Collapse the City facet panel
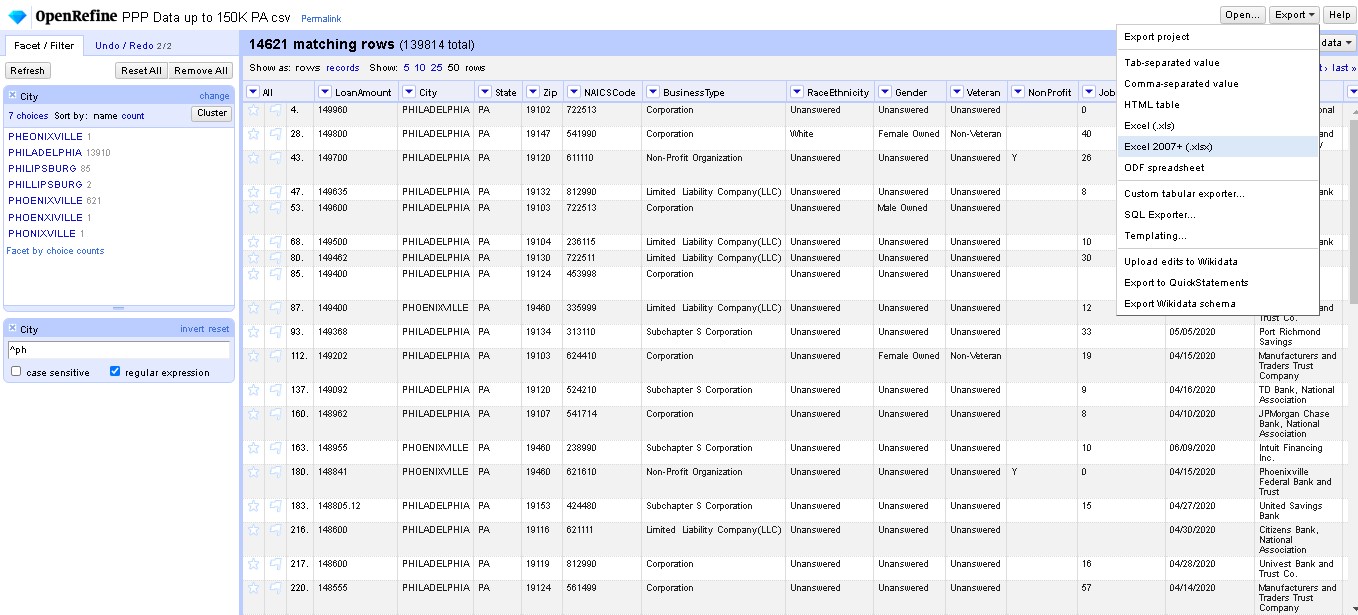The image size is (1358, 615). [10, 94]
